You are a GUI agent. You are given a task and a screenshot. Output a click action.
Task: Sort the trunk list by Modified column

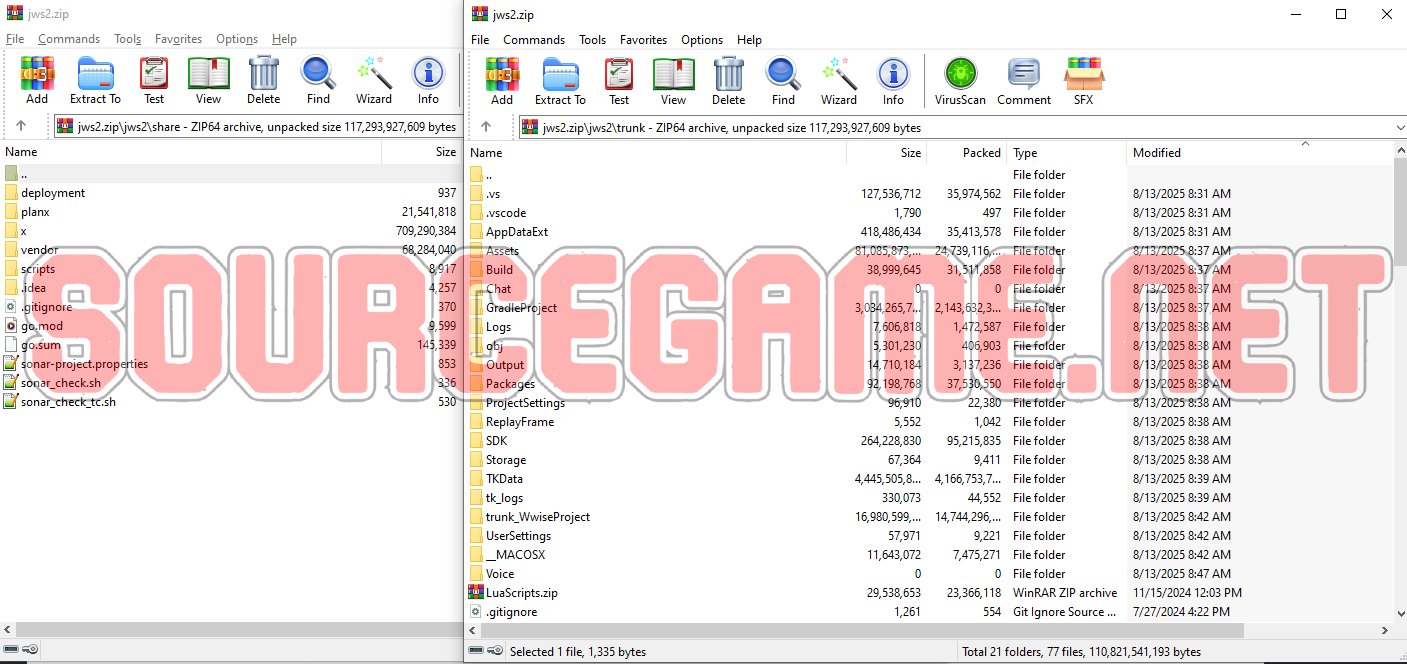click(1156, 153)
